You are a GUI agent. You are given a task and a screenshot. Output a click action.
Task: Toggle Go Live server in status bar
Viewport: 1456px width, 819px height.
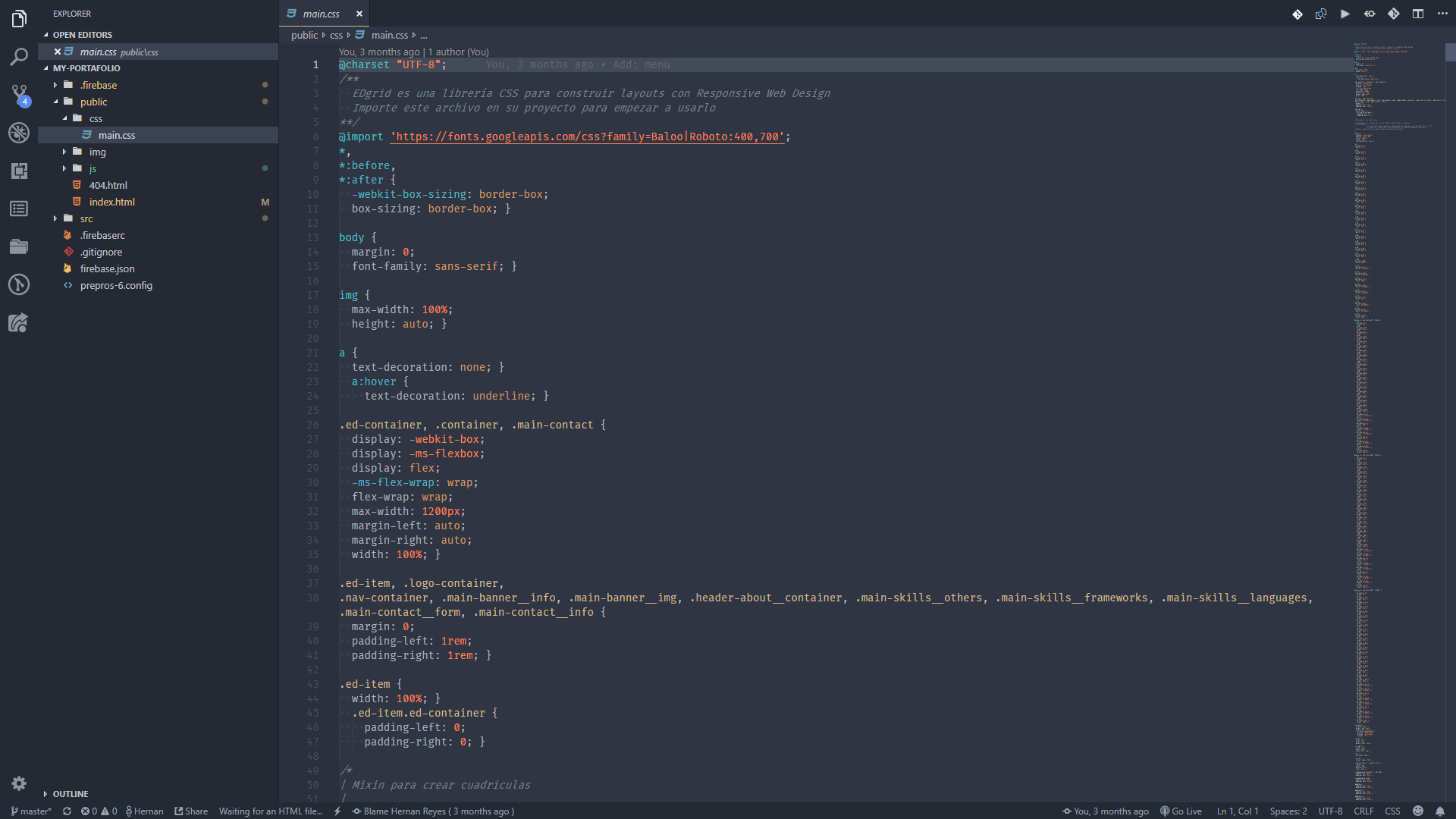point(1181,811)
